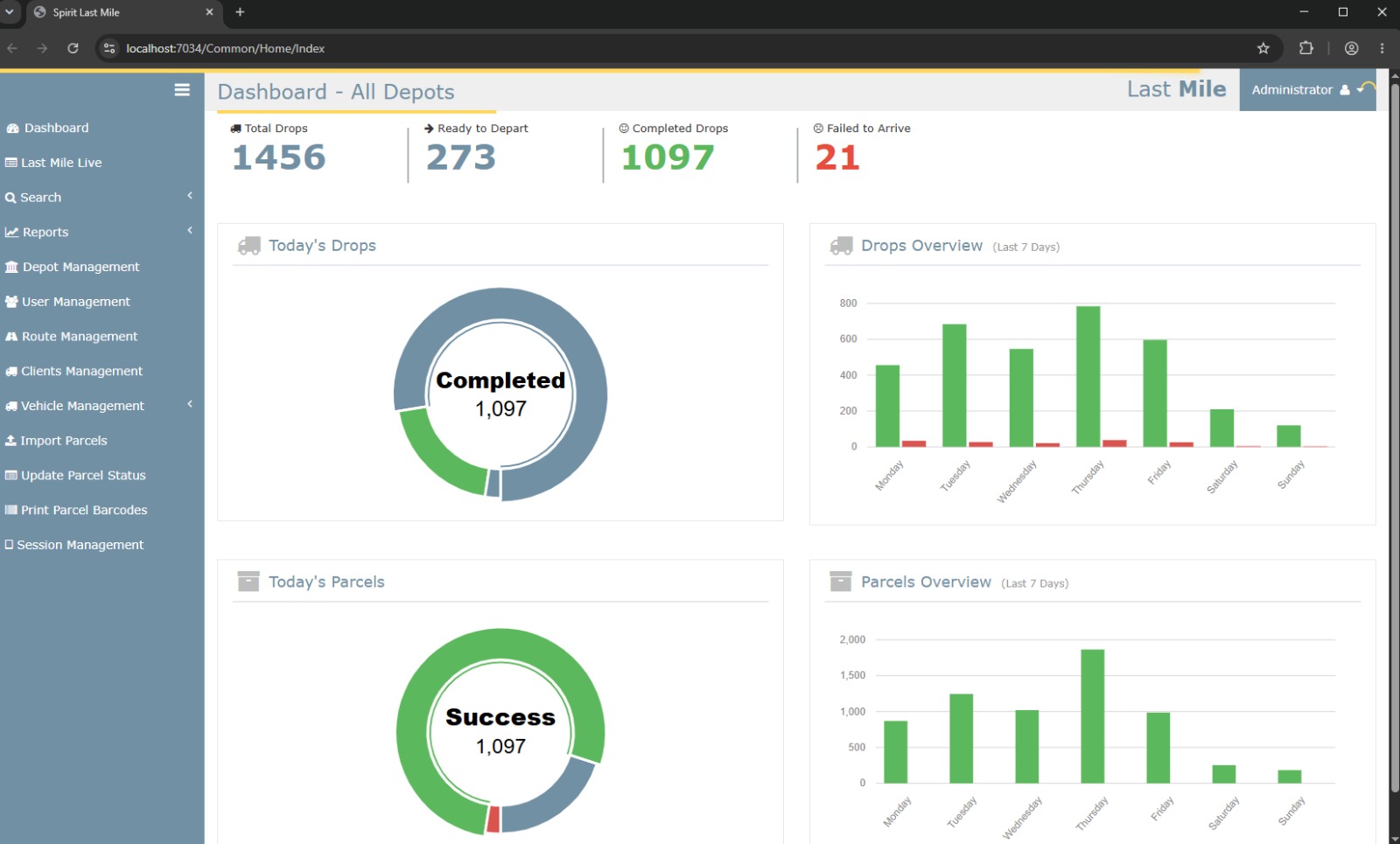Expand the Reports submenu chevron
The width and height of the screenshot is (1400, 844).
click(190, 230)
